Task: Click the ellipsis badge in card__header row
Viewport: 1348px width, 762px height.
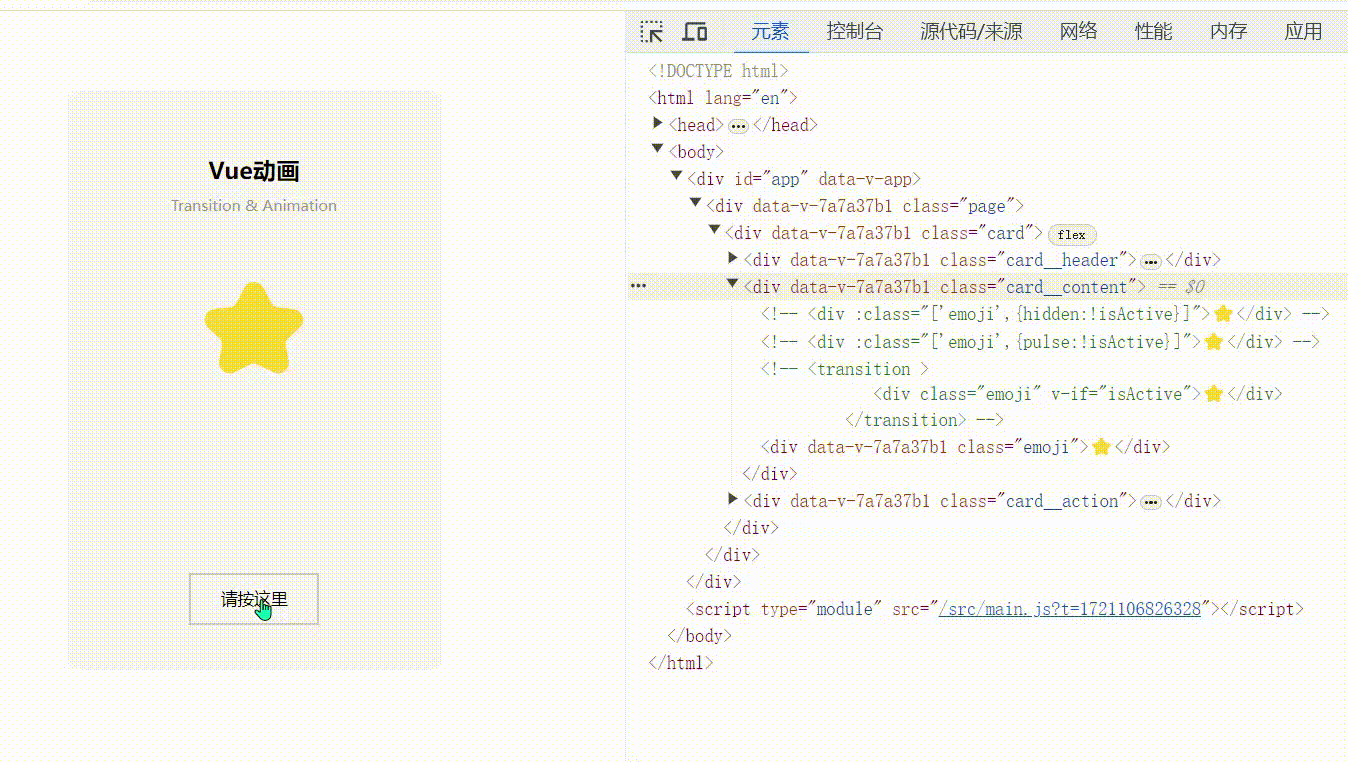Action: (1151, 261)
